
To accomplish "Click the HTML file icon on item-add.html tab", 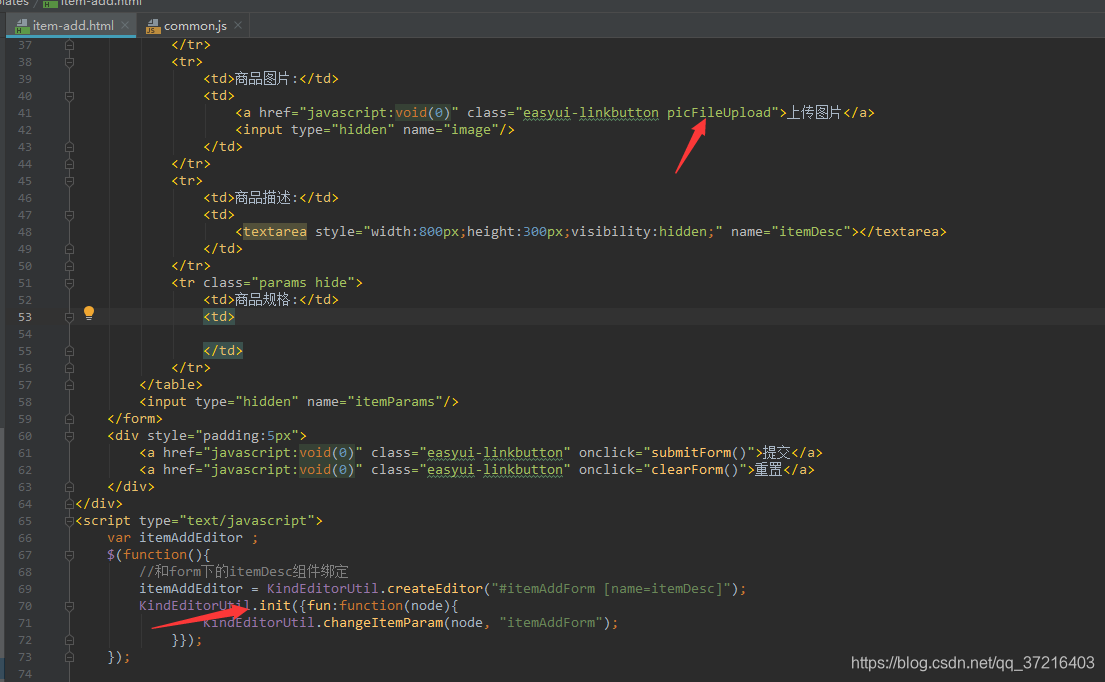I will pos(22,26).
